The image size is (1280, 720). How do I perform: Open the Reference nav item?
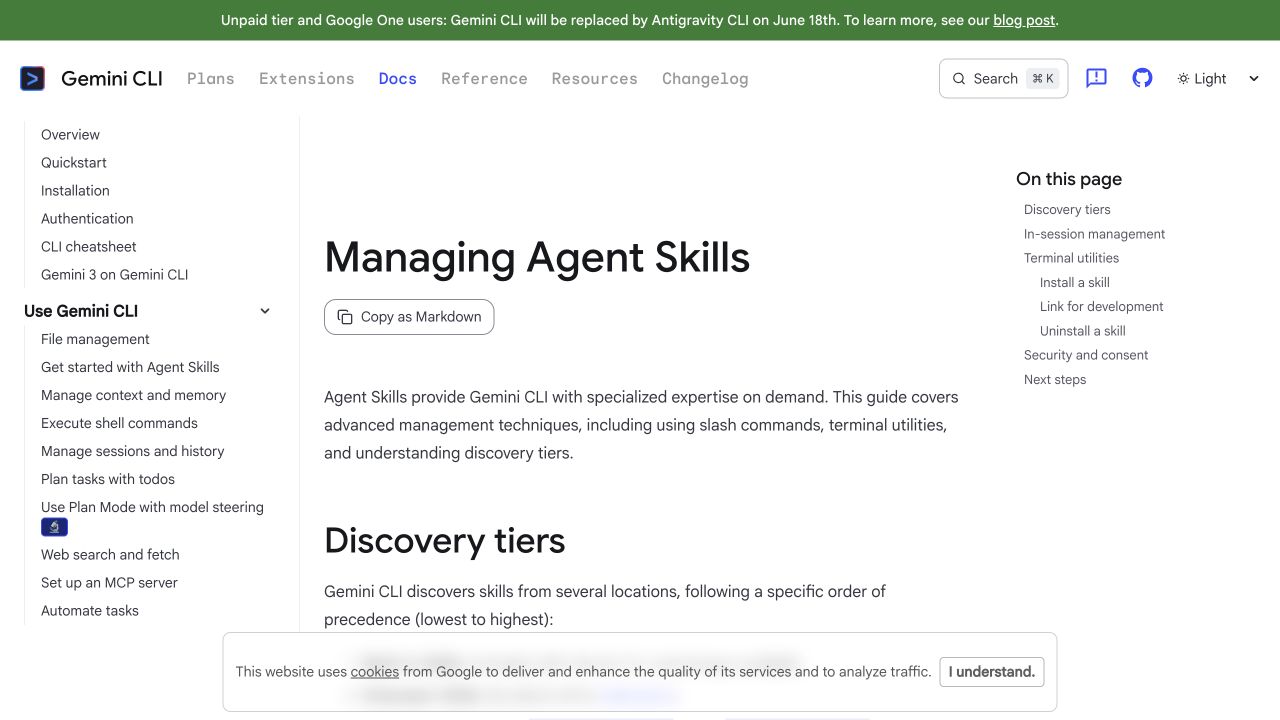484,78
